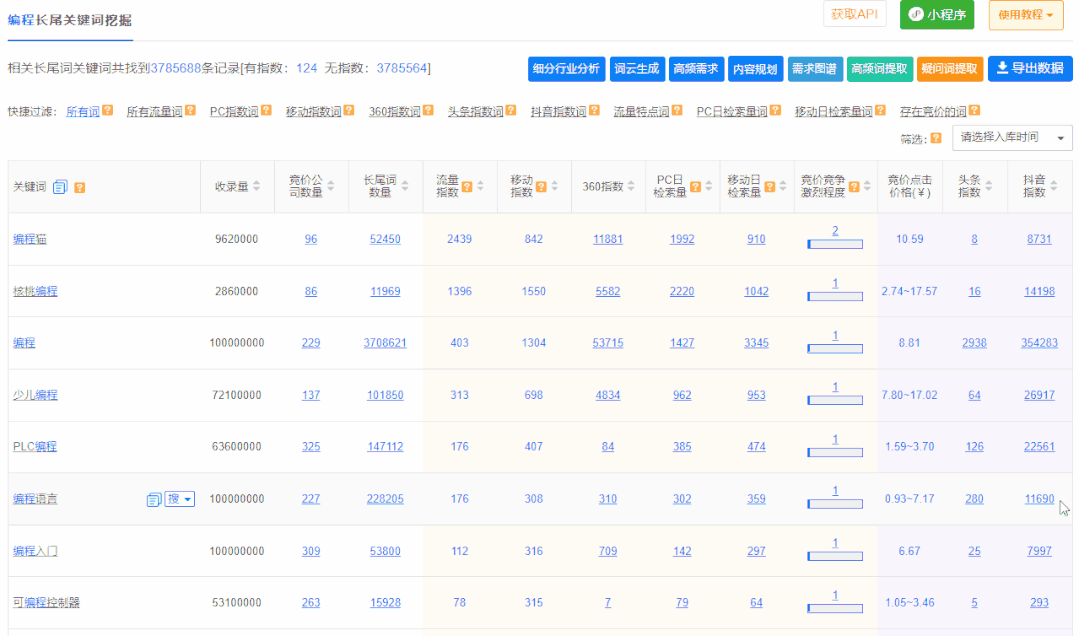The image size is (1079, 636).
Task: Click the competition level bar in 编程猫 row
Action: 835,244
